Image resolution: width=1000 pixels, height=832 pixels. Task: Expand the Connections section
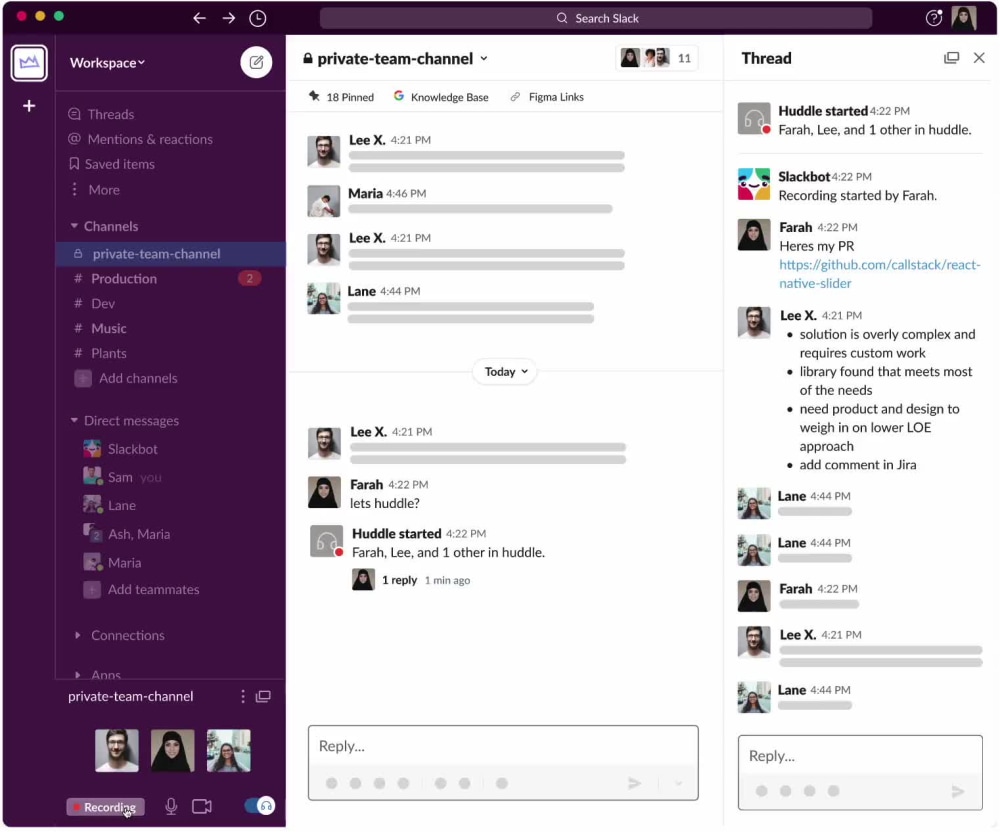pos(77,635)
